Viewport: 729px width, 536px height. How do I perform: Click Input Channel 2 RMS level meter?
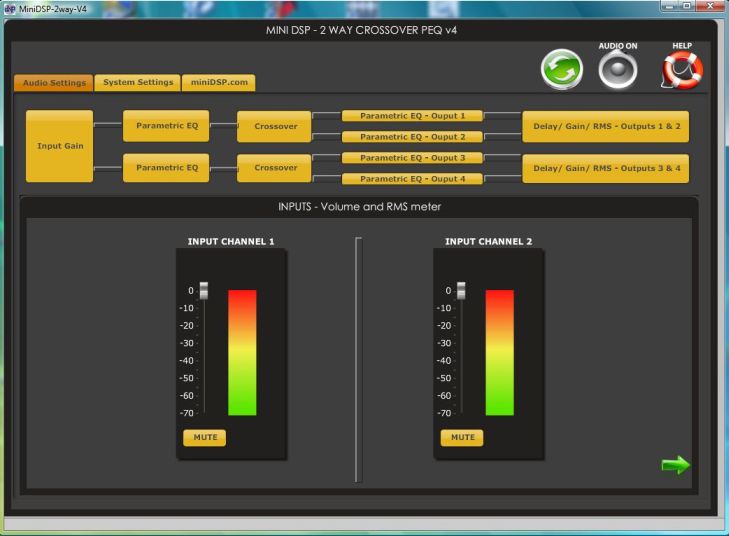pyautogui.click(x=500, y=352)
